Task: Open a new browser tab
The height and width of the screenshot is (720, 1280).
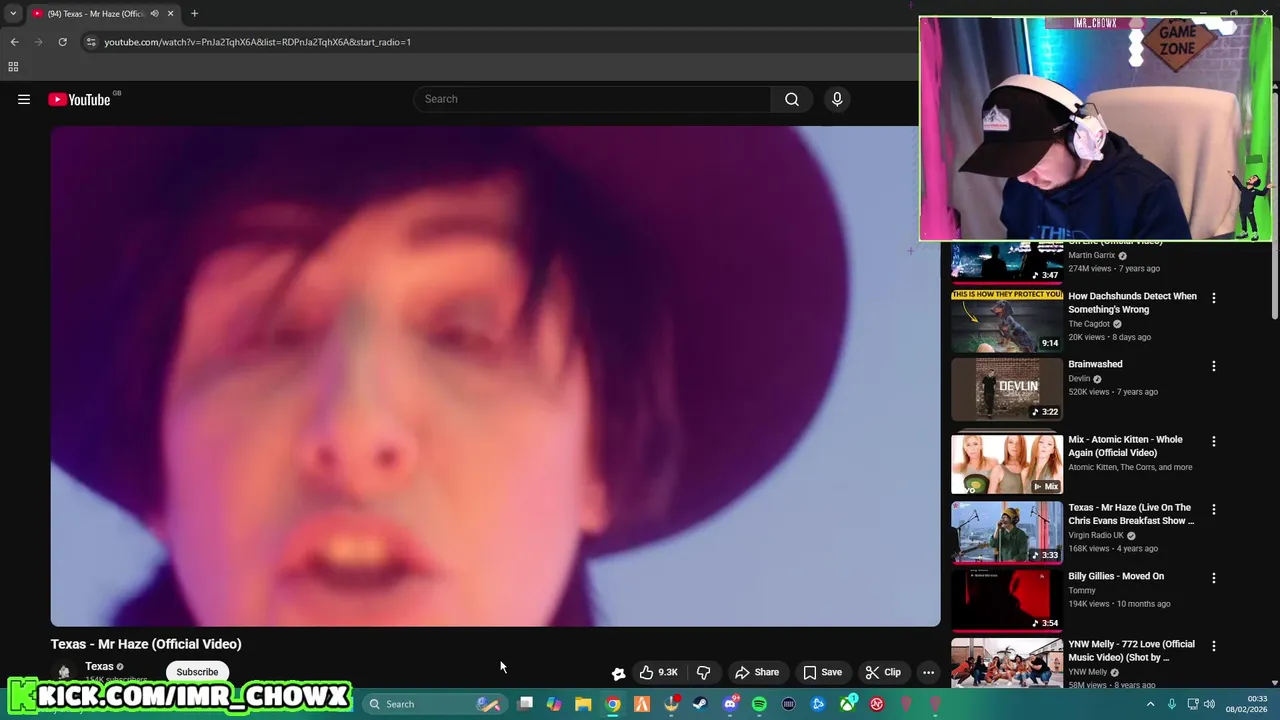Action: pyautogui.click(x=194, y=13)
